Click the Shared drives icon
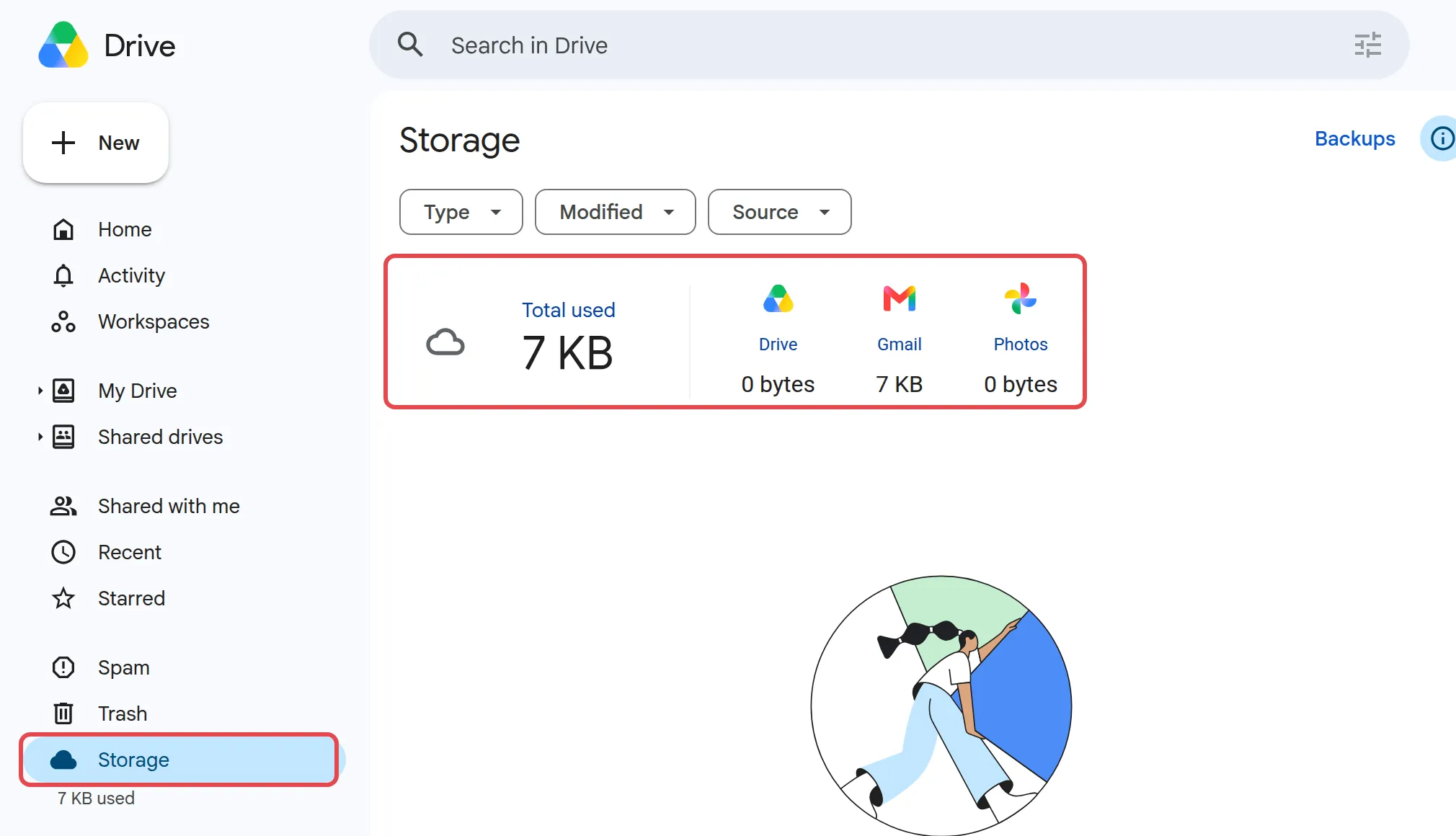1456x836 pixels. click(63, 437)
